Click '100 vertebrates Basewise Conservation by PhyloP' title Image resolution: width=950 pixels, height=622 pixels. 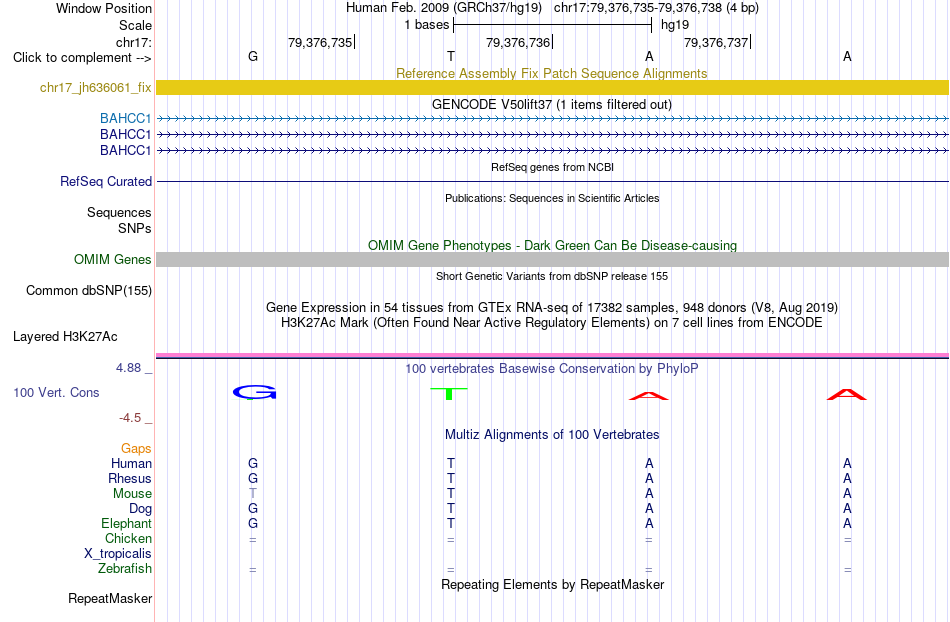pos(551,368)
